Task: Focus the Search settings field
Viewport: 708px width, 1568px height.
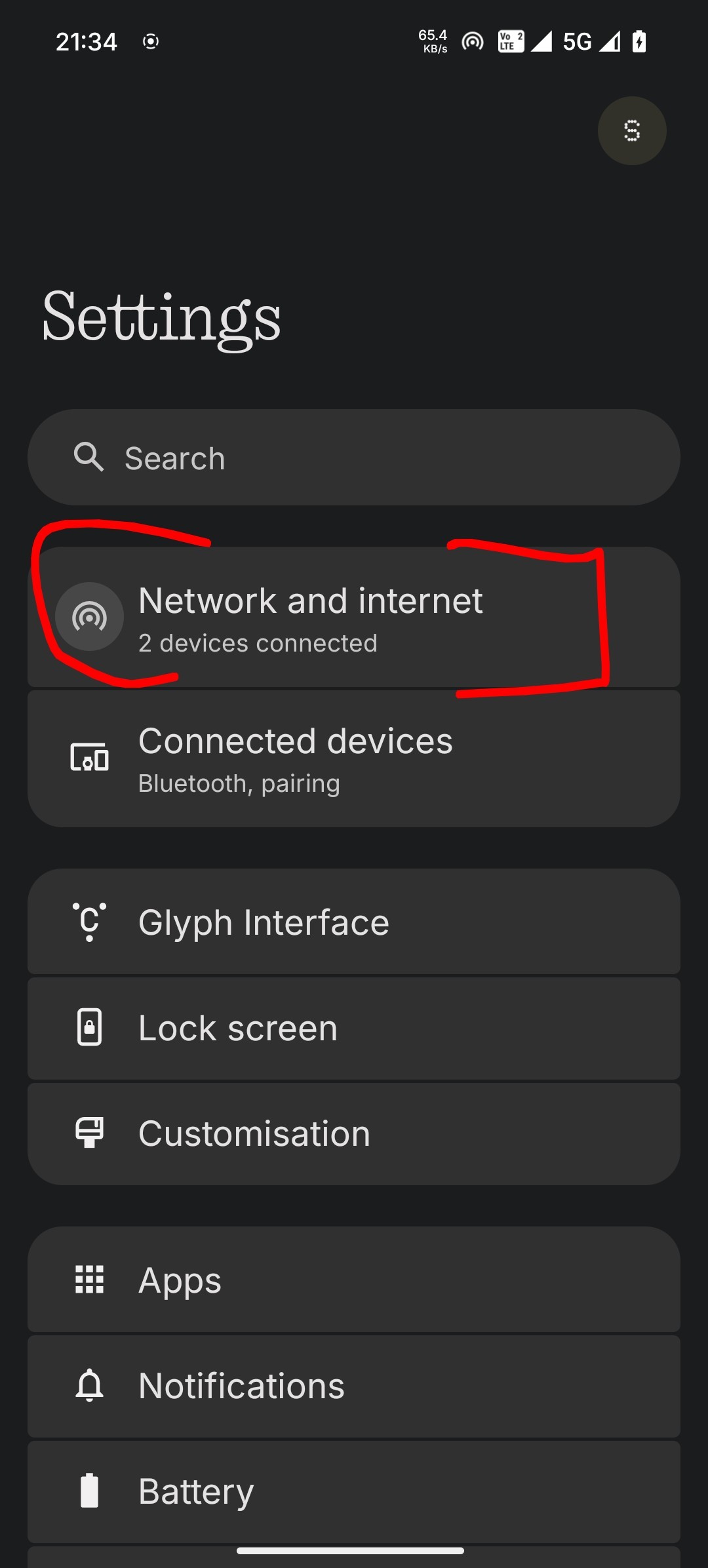Action: click(x=354, y=458)
